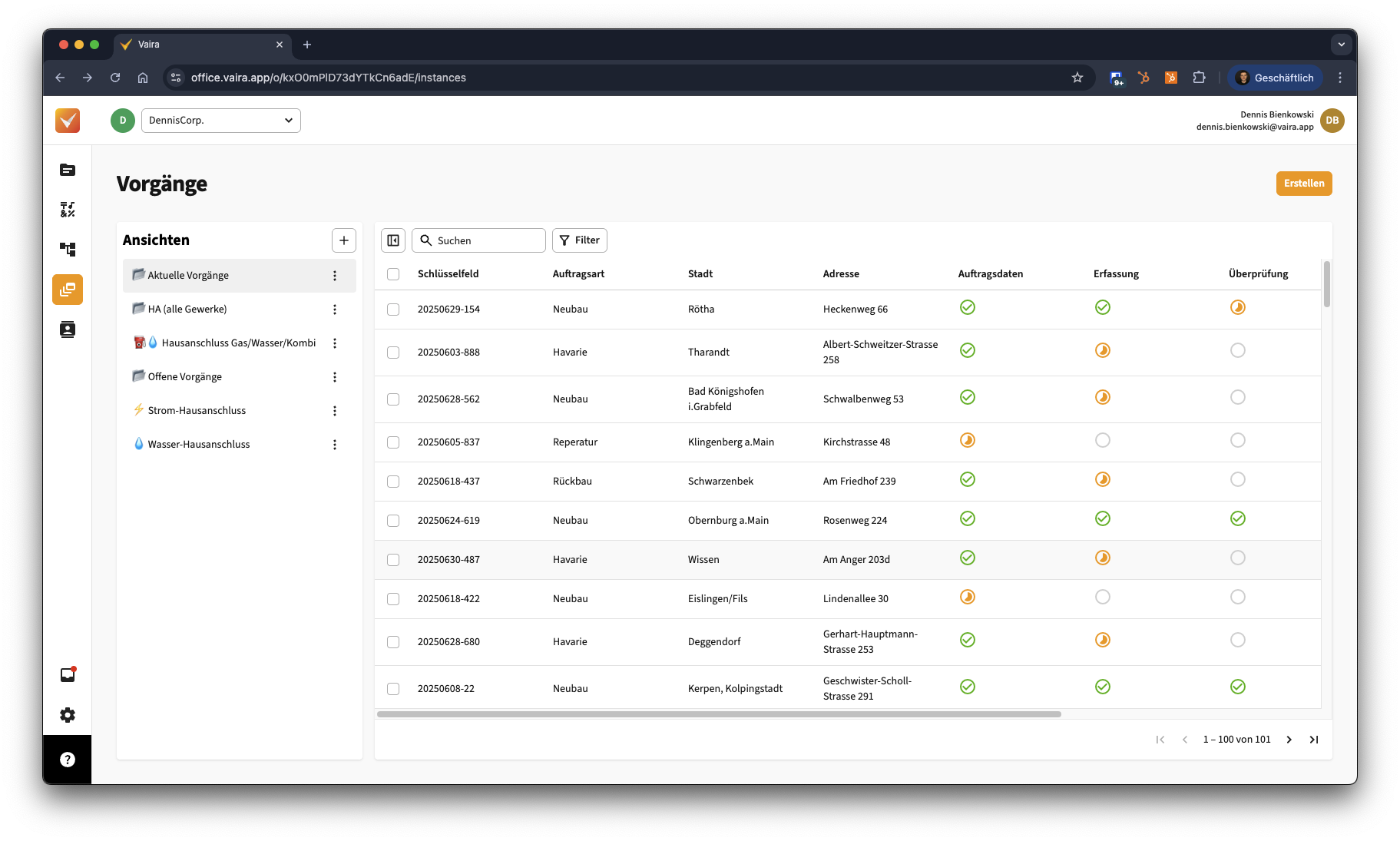Image resolution: width=1400 pixels, height=841 pixels.
Task: Open settings gear in left sidebar
Action: [68, 715]
